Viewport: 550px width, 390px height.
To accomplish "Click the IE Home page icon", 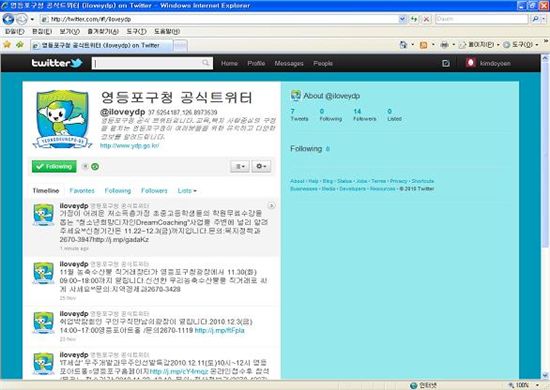I will (403, 45).
